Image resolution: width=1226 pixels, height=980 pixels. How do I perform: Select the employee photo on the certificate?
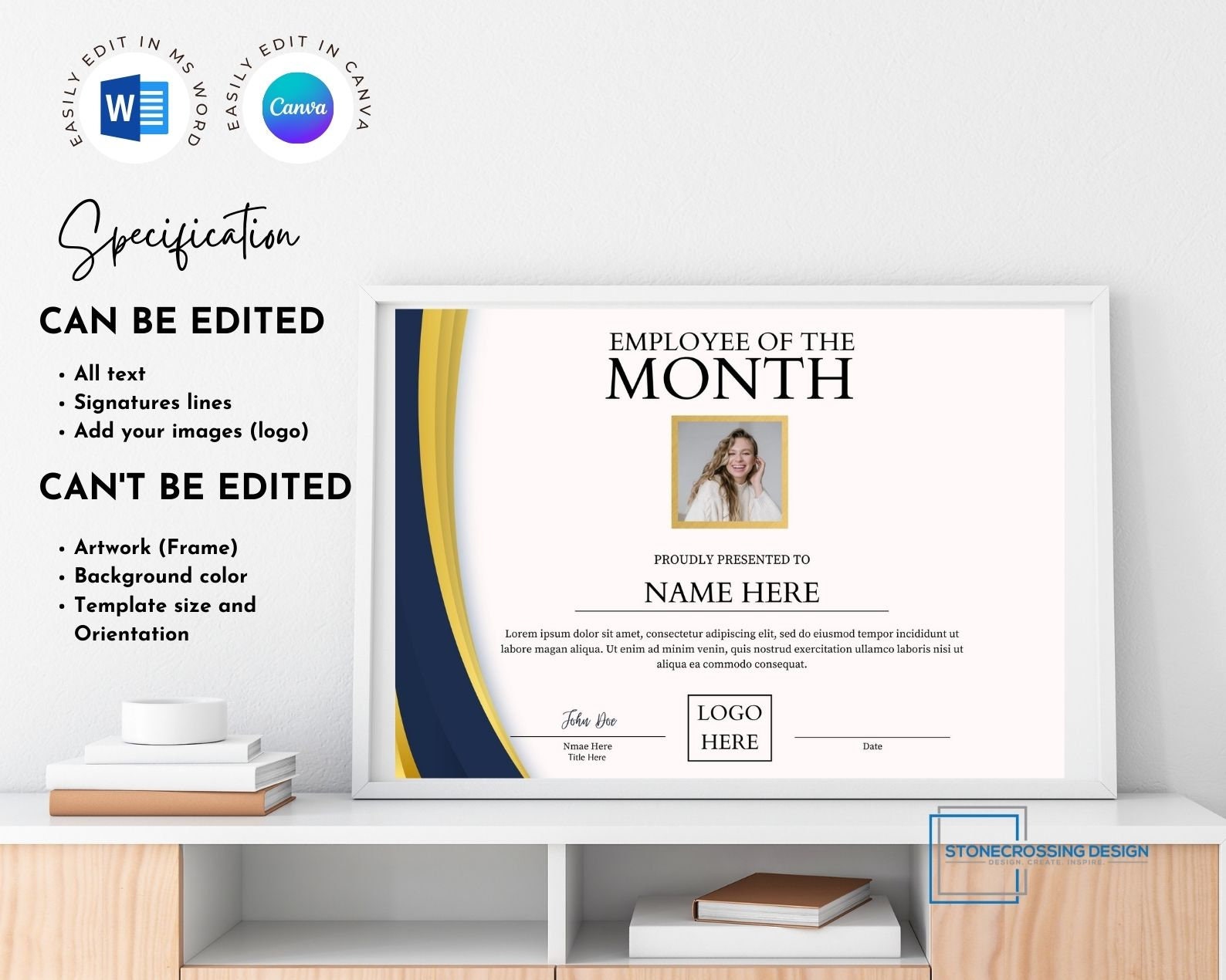[x=730, y=472]
